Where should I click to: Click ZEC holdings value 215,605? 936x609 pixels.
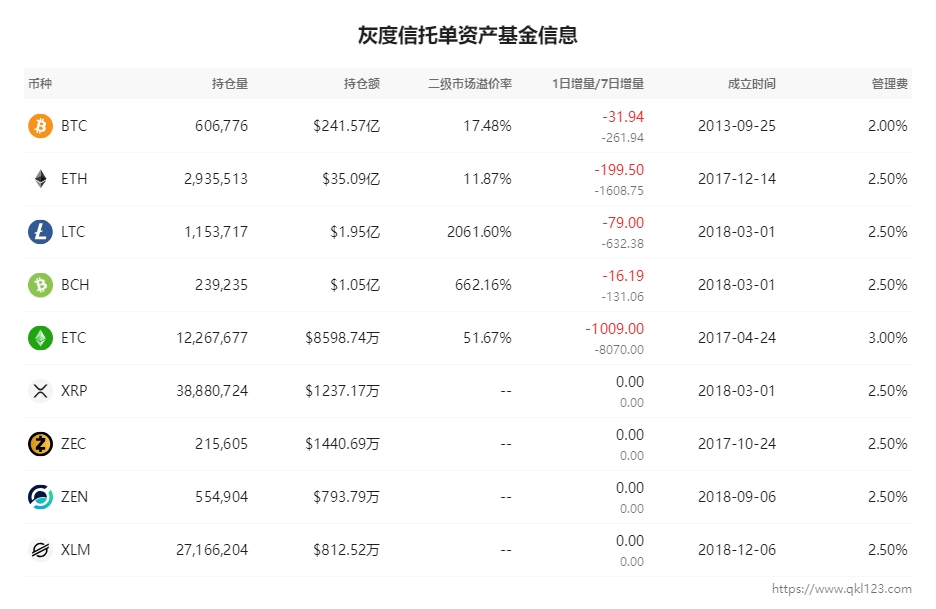coord(221,444)
